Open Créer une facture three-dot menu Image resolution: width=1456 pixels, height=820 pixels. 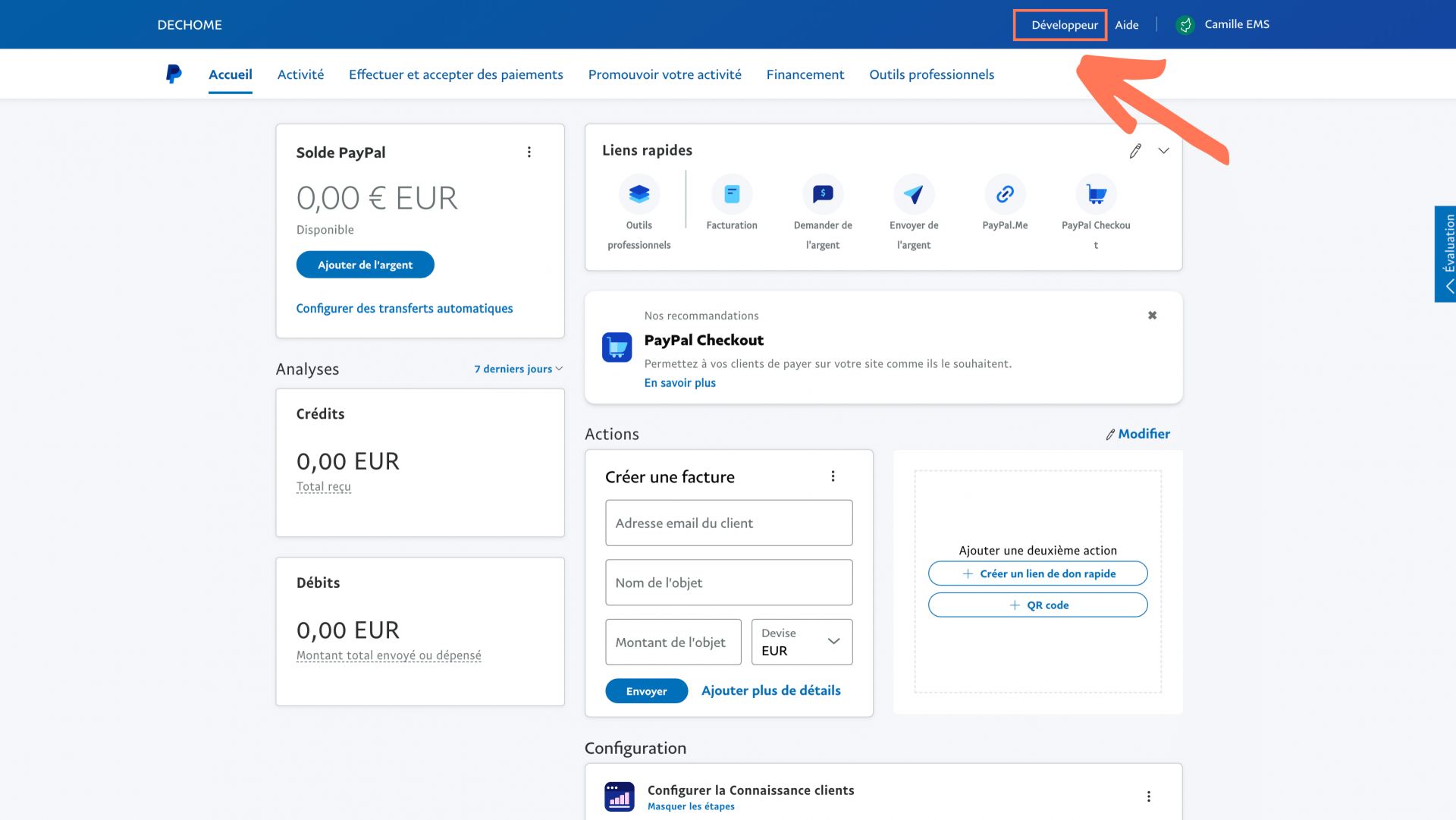[x=833, y=476]
